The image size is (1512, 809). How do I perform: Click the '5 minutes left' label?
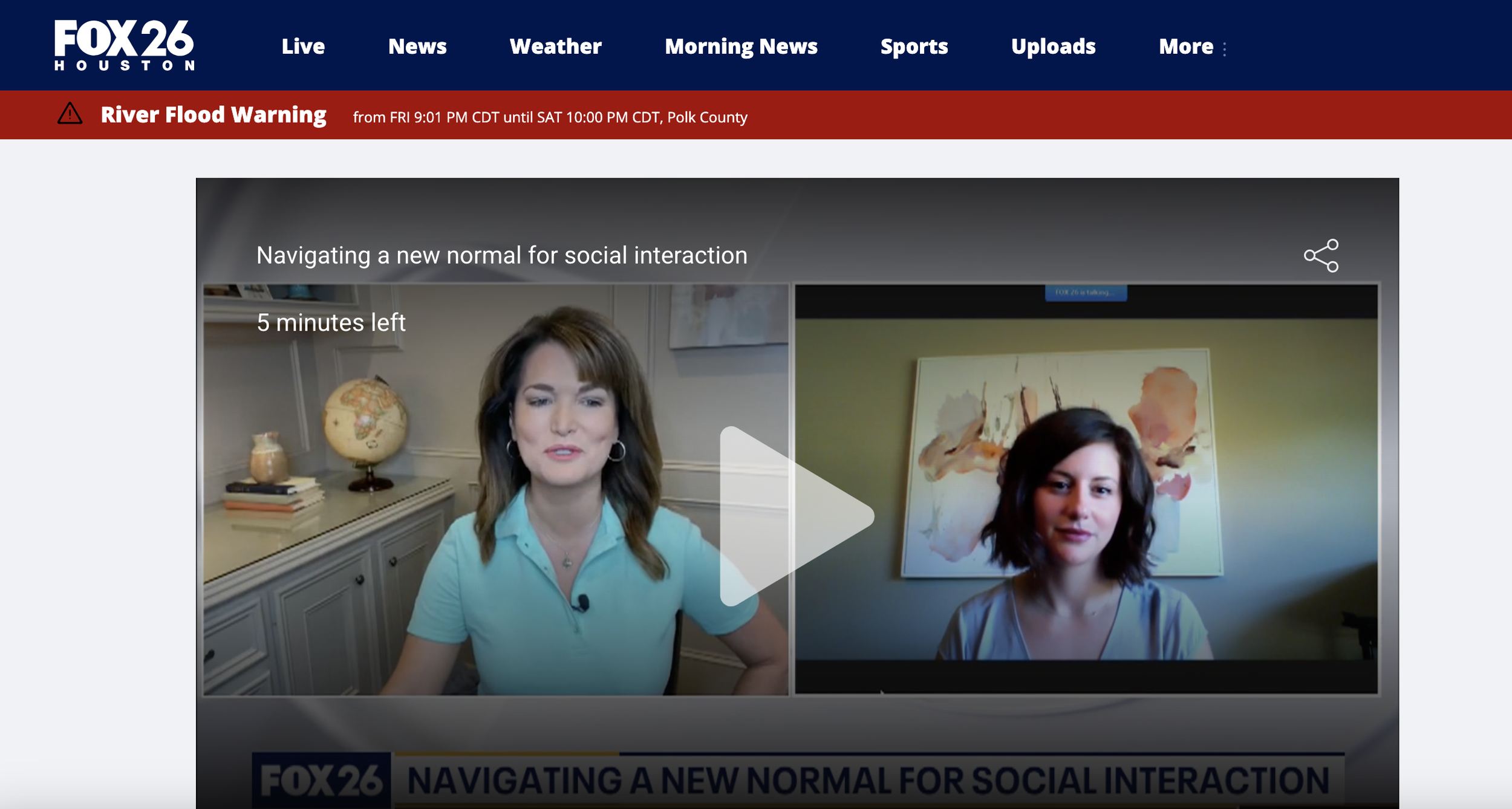(331, 323)
